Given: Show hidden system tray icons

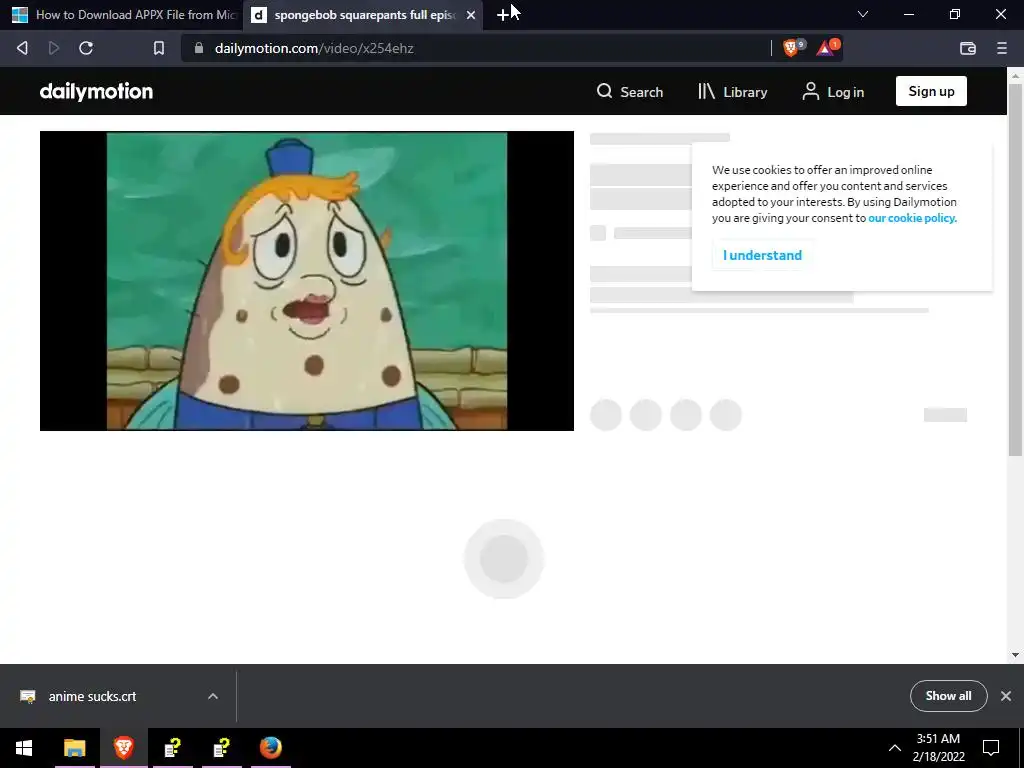Looking at the screenshot, I should (895, 748).
